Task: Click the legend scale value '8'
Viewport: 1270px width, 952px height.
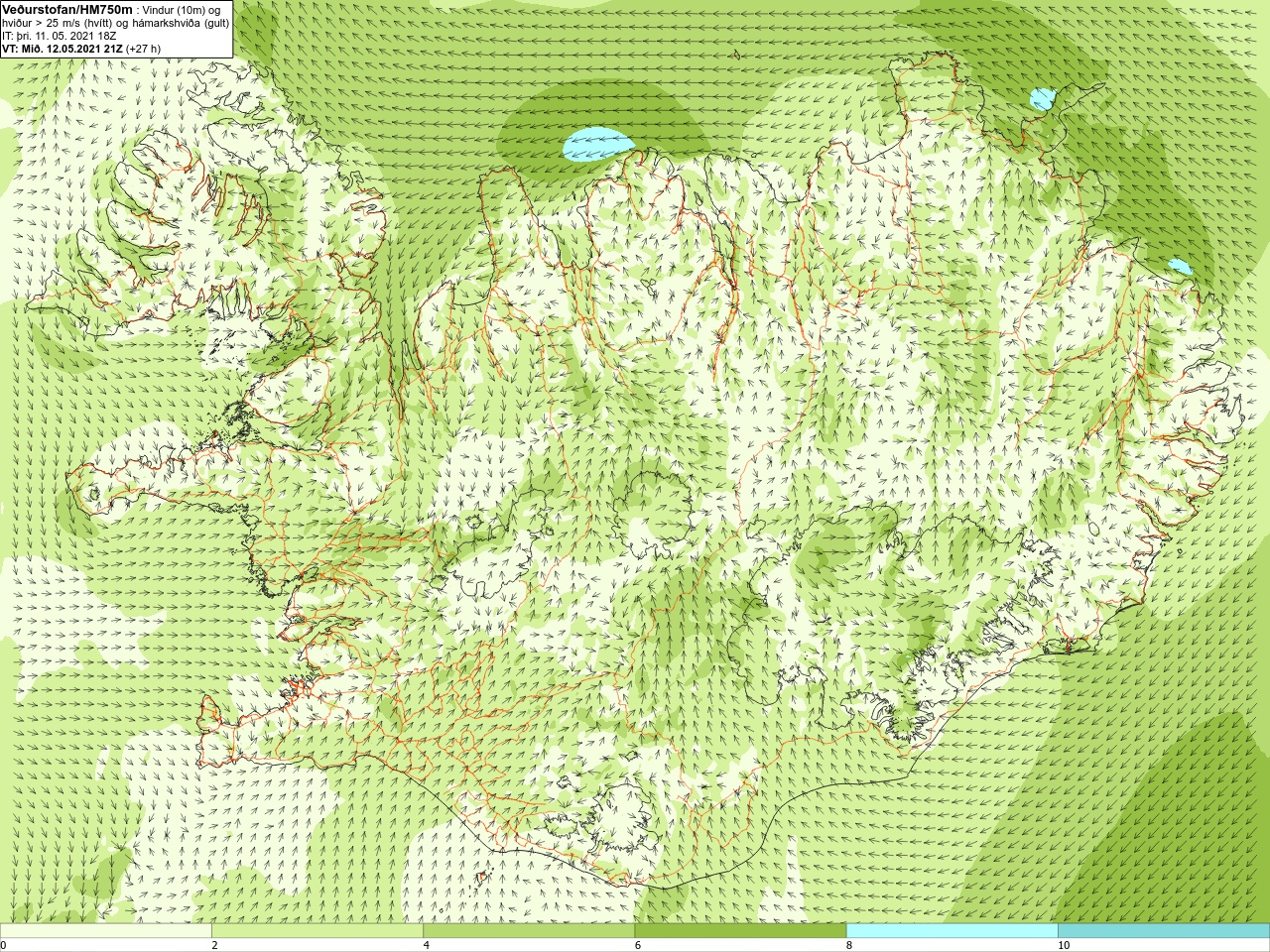Action: [849, 945]
